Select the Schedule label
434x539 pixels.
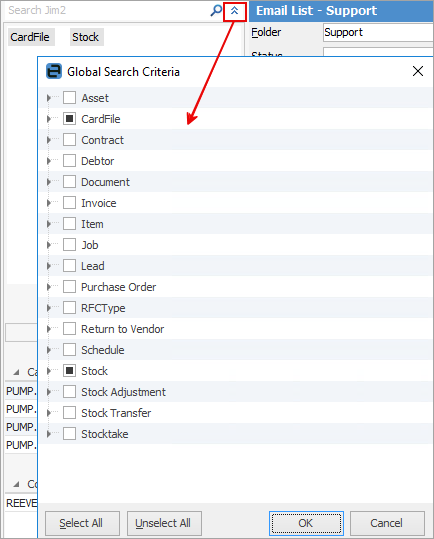[x=103, y=350]
